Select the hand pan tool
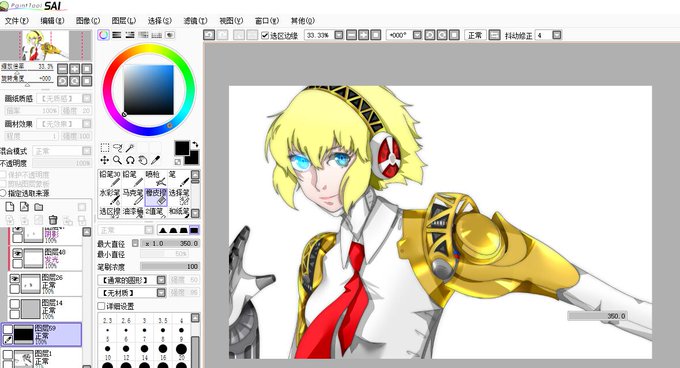The height and width of the screenshot is (368, 680). (x=143, y=160)
